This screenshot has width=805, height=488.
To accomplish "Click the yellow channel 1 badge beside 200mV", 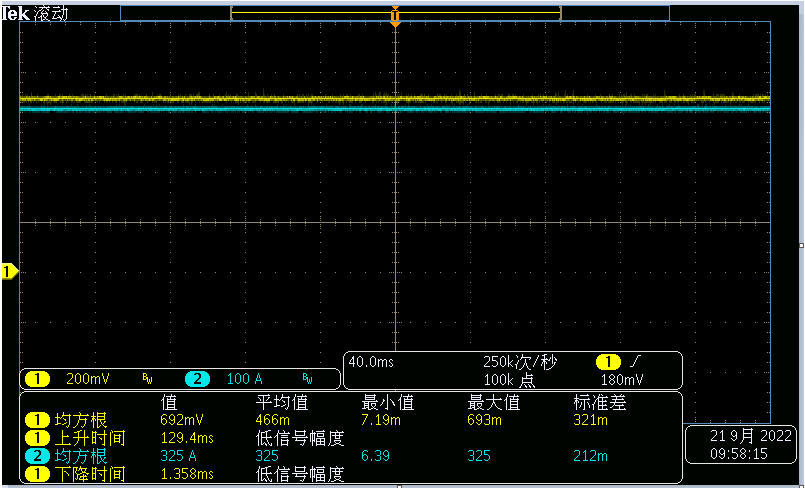I will pyautogui.click(x=37, y=379).
